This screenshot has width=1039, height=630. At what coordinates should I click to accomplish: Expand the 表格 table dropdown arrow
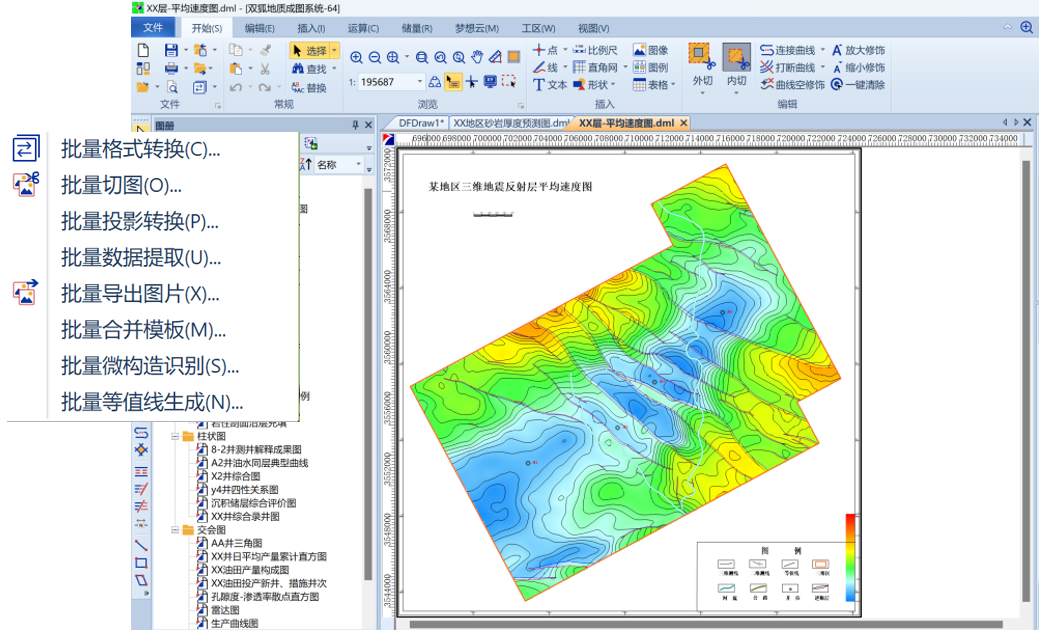pyautogui.click(x=674, y=85)
